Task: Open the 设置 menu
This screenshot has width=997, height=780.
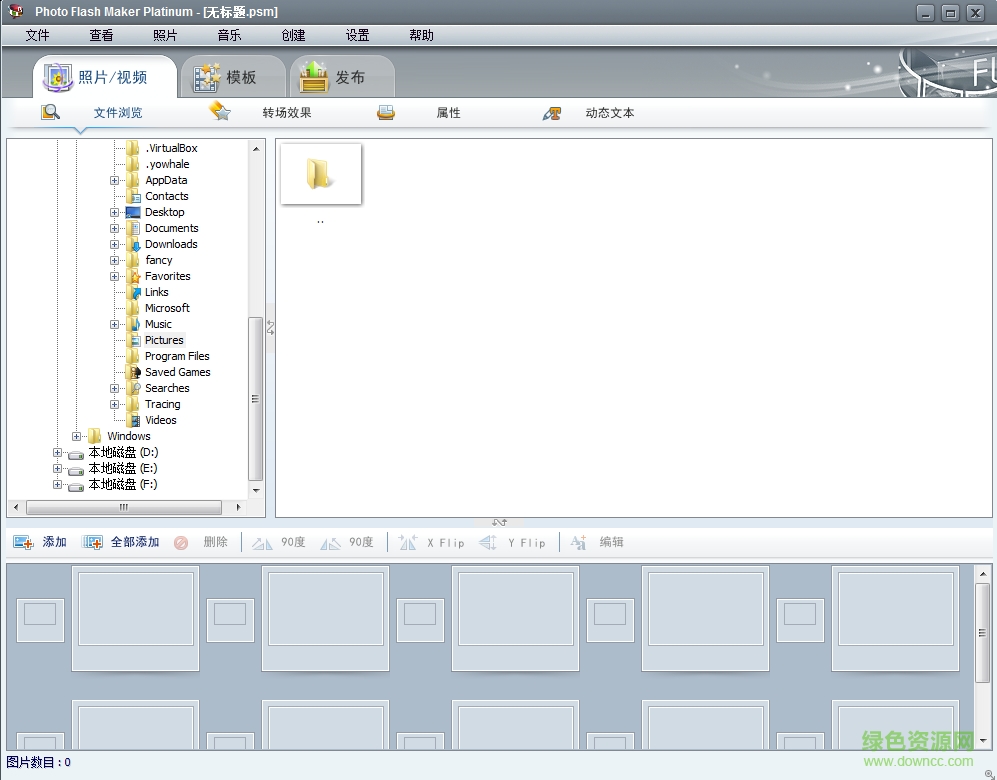Action: tap(356, 34)
